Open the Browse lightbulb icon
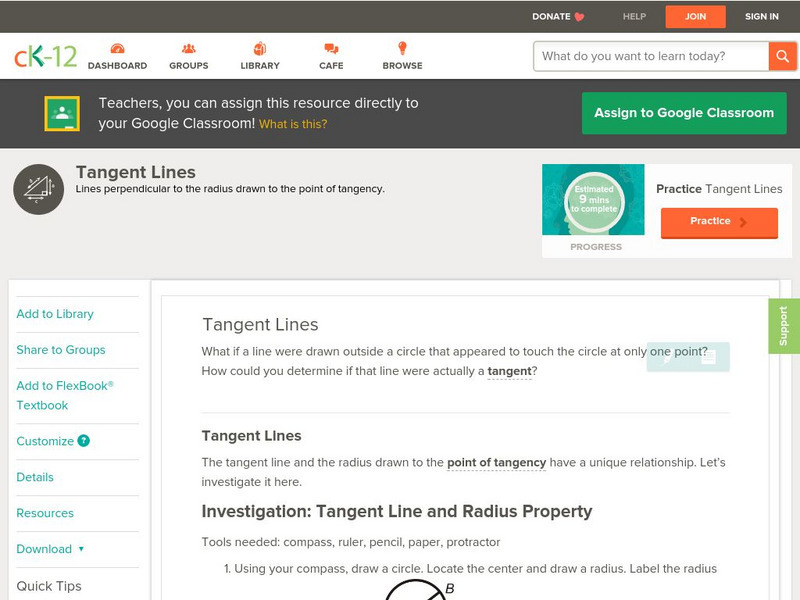 [403, 48]
